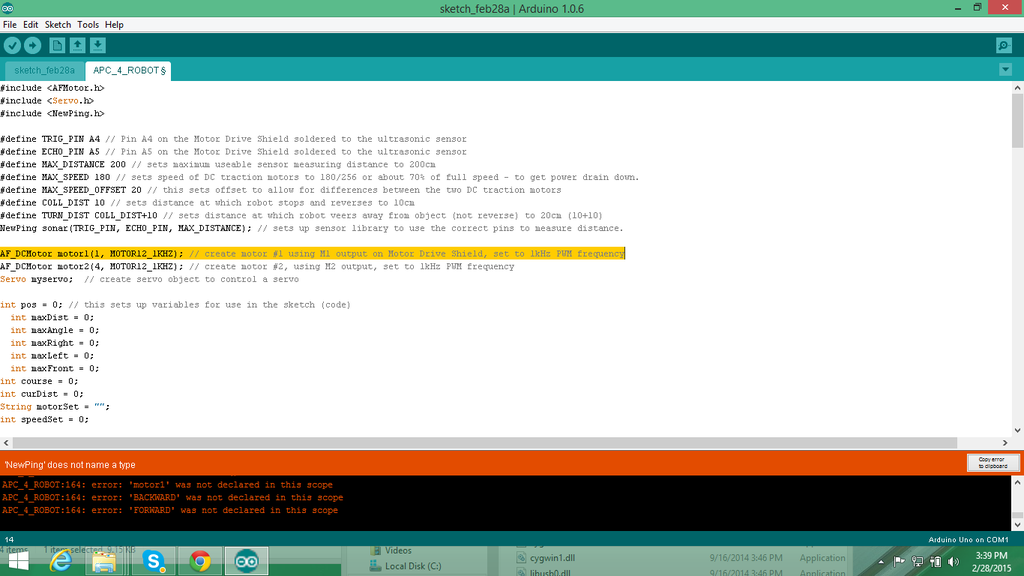Click the '#define TRIG_PIN A4' line
The image size is (1024, 576).
coord(233,139)
